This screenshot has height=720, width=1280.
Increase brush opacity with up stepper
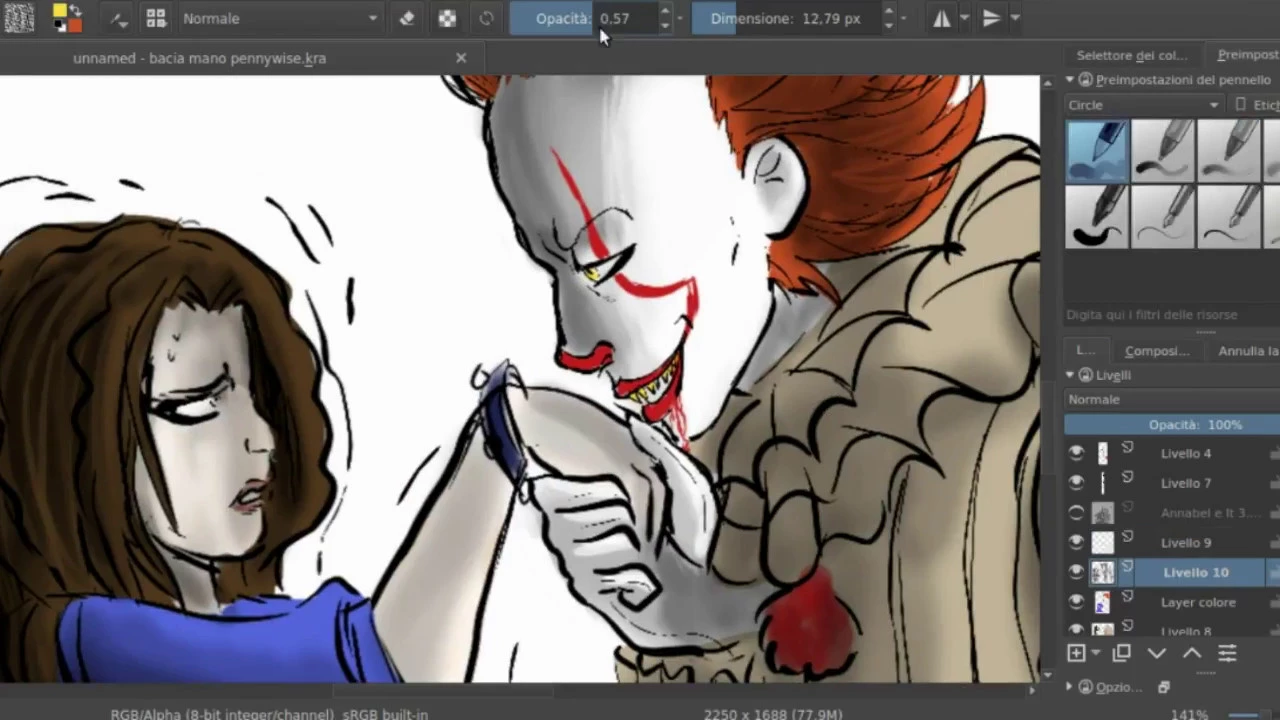coord(663,11)
